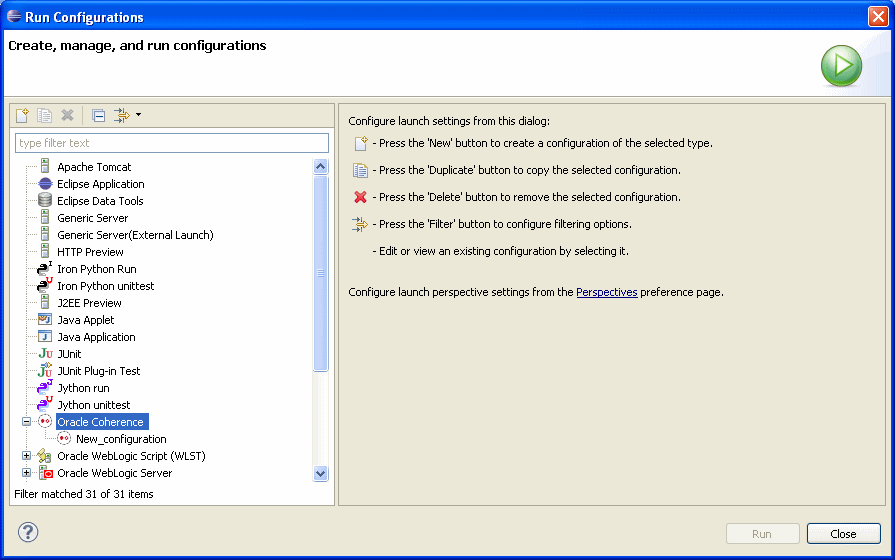895x560 pixels.
Task: Click the Collapse All toolbar icon
Action: point(98,116)
